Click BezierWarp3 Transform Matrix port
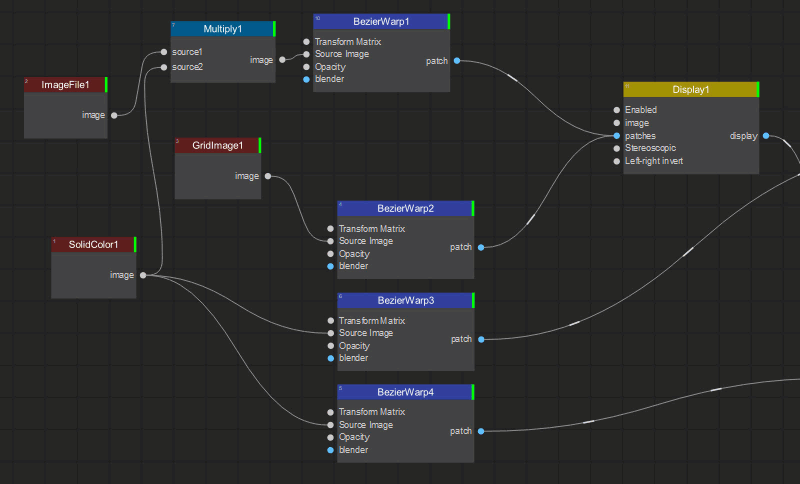800x484 pixels. coord(331,321)
